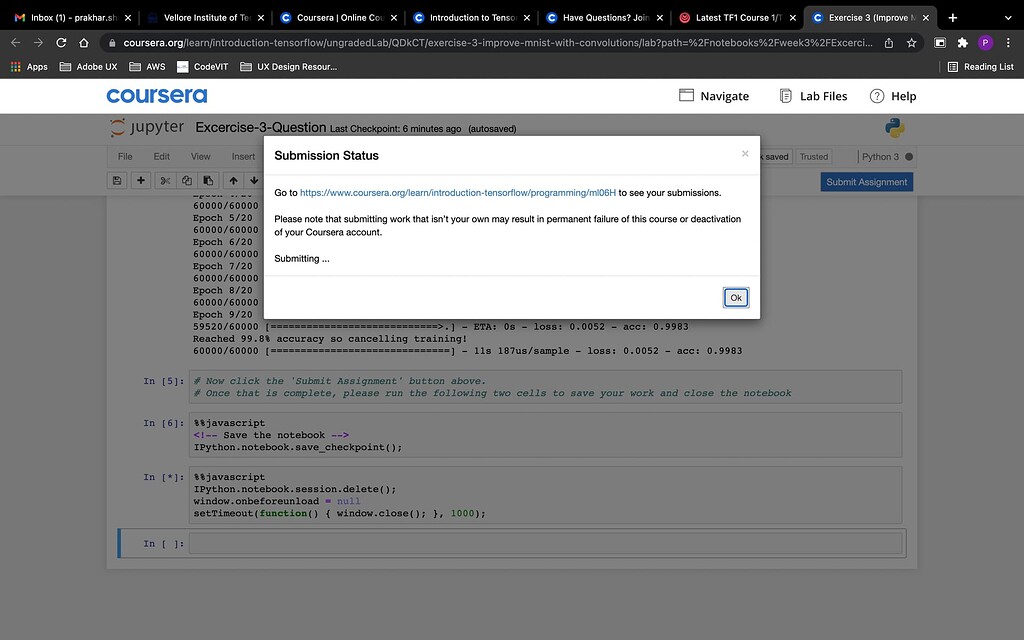
Task: Open Lab Files via the clipboard icon
Action: 785,96
